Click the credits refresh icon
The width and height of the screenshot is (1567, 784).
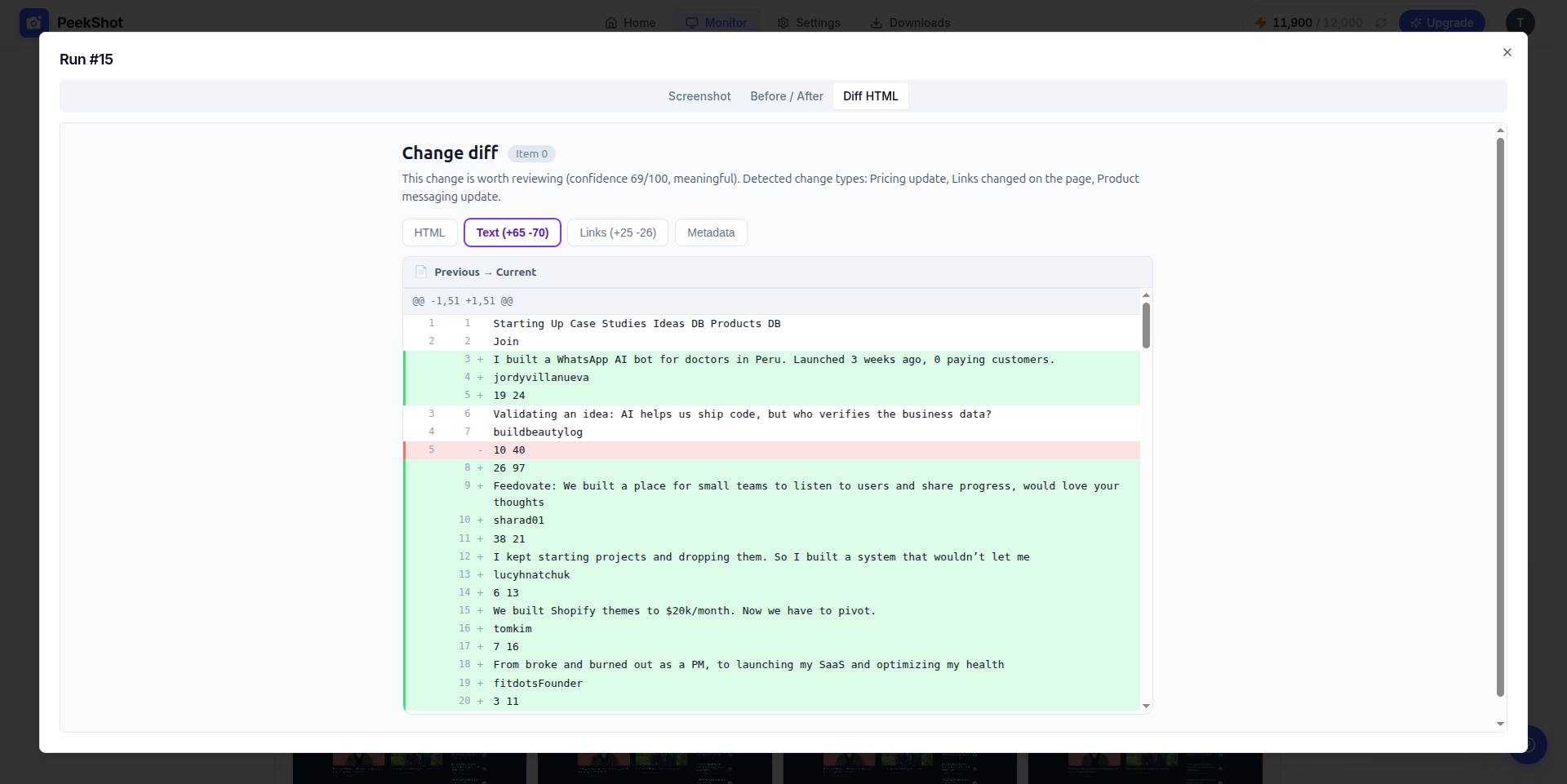click(x=1381, y=23)
